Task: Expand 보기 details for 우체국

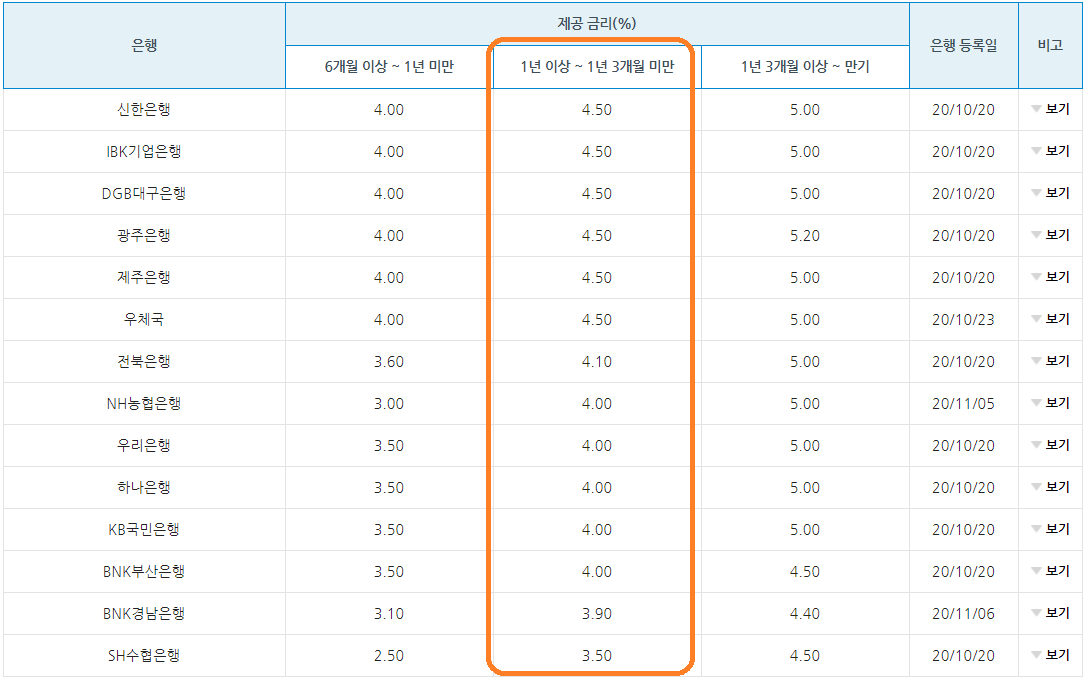Action: coord(1051,320)
